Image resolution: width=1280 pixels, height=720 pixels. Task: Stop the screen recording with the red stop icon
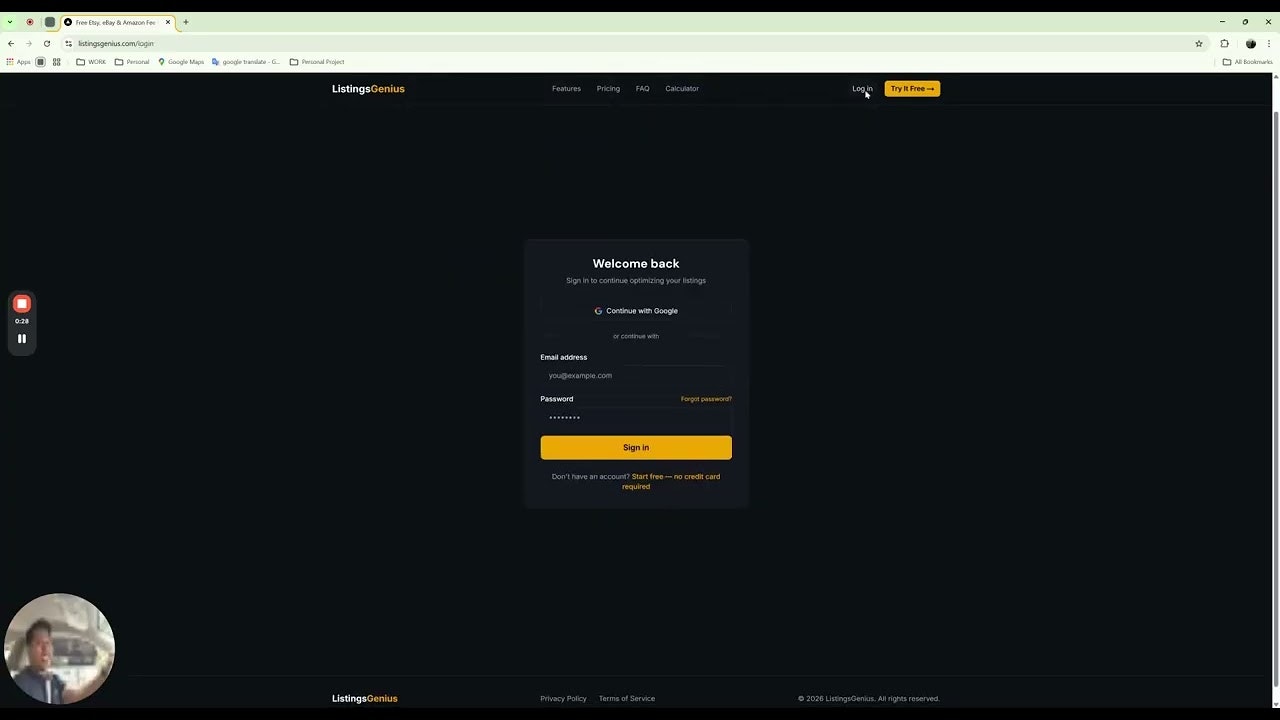[21, 304]
